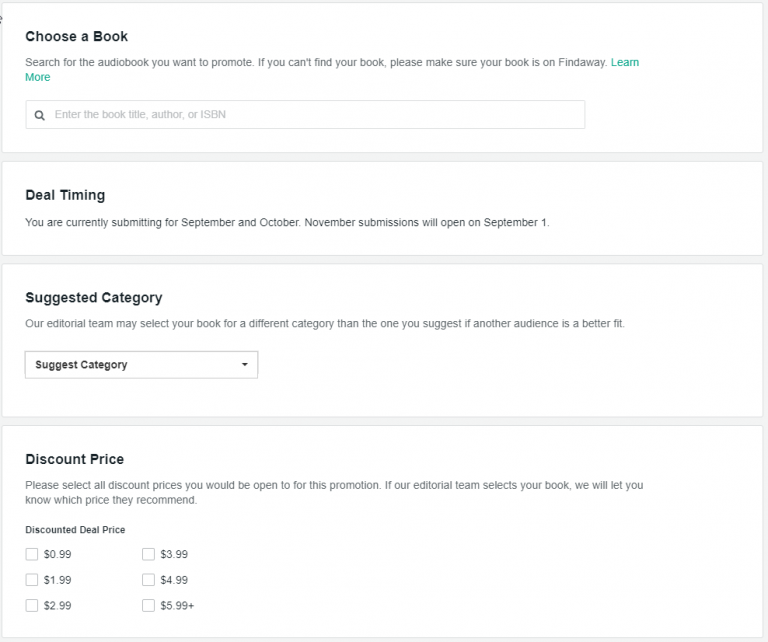Select the $3.99 discount price checkbox
Viewport: 768px width, 642px height.
click(x=148, y=554)
